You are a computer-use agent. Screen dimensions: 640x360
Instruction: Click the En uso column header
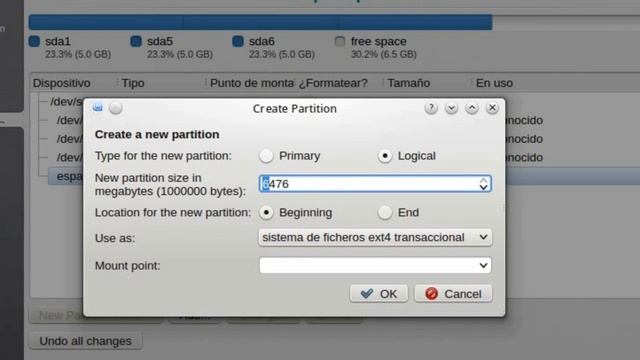tap(494, 83)
